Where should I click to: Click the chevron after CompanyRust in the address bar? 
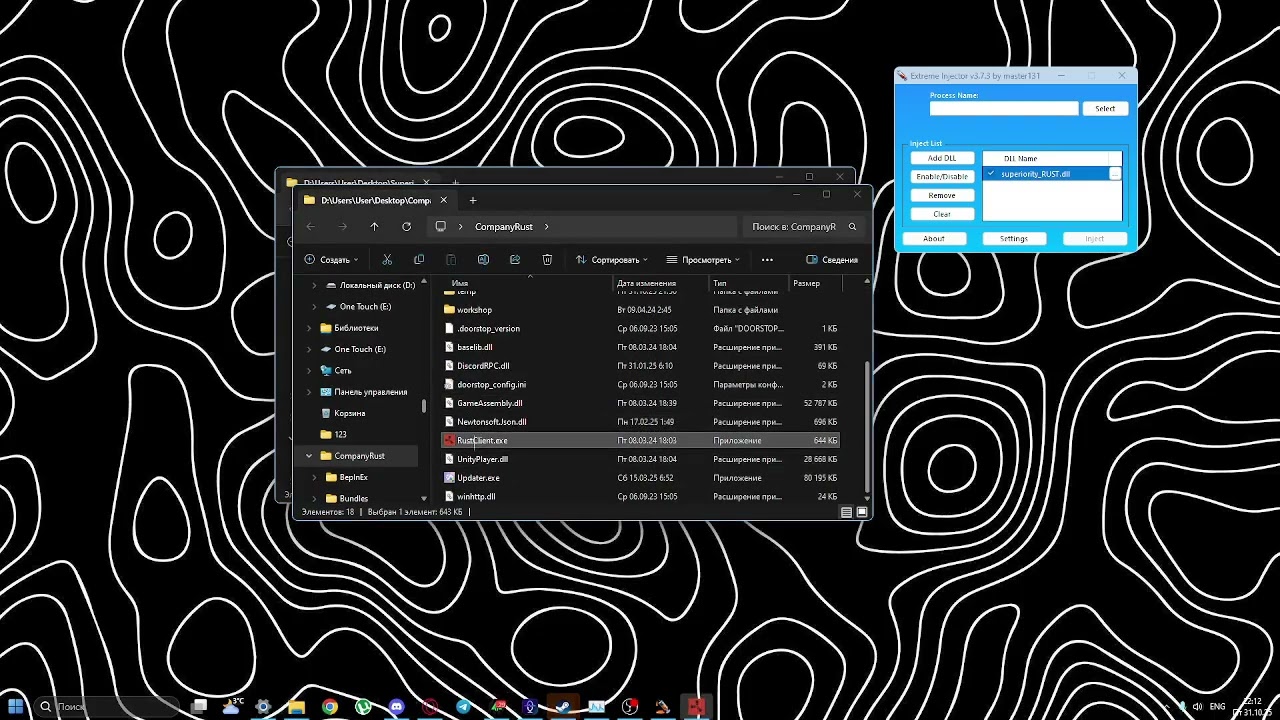tap(546, 227)
